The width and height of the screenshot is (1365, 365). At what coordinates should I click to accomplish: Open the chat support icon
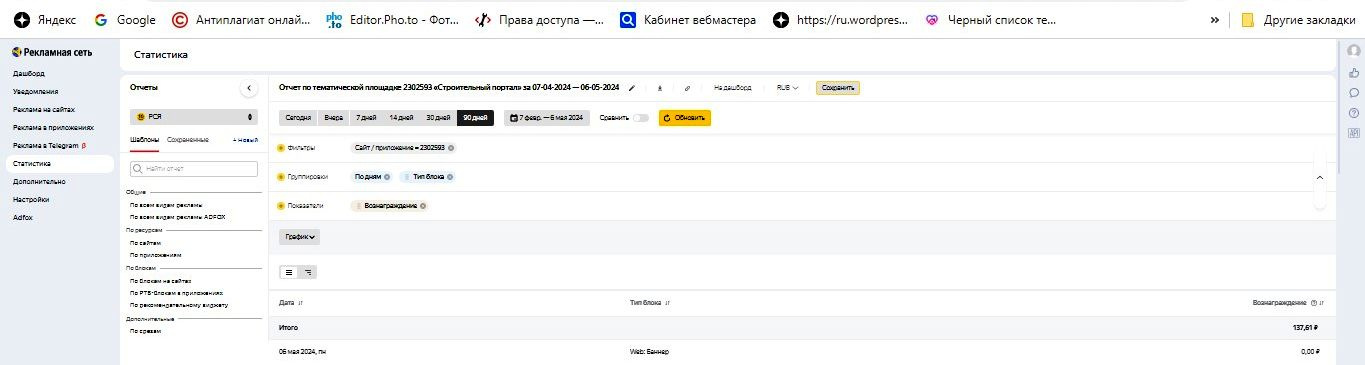(x=1354, y=92)
